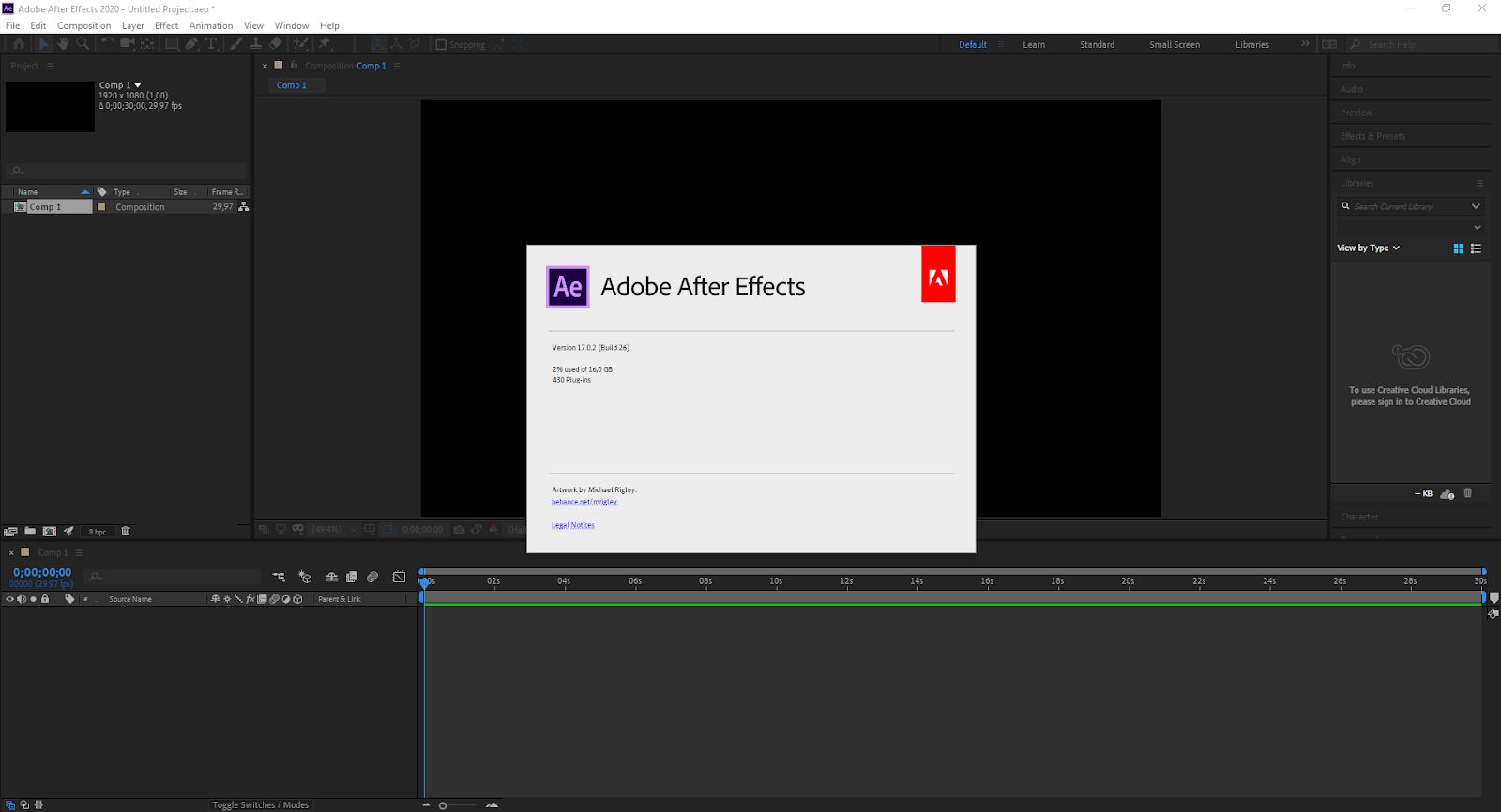Image resolution: width=1501 pixels, height=812 pixels.
Task: Click the 8 bpc color depth button
Action: (98, 532)
